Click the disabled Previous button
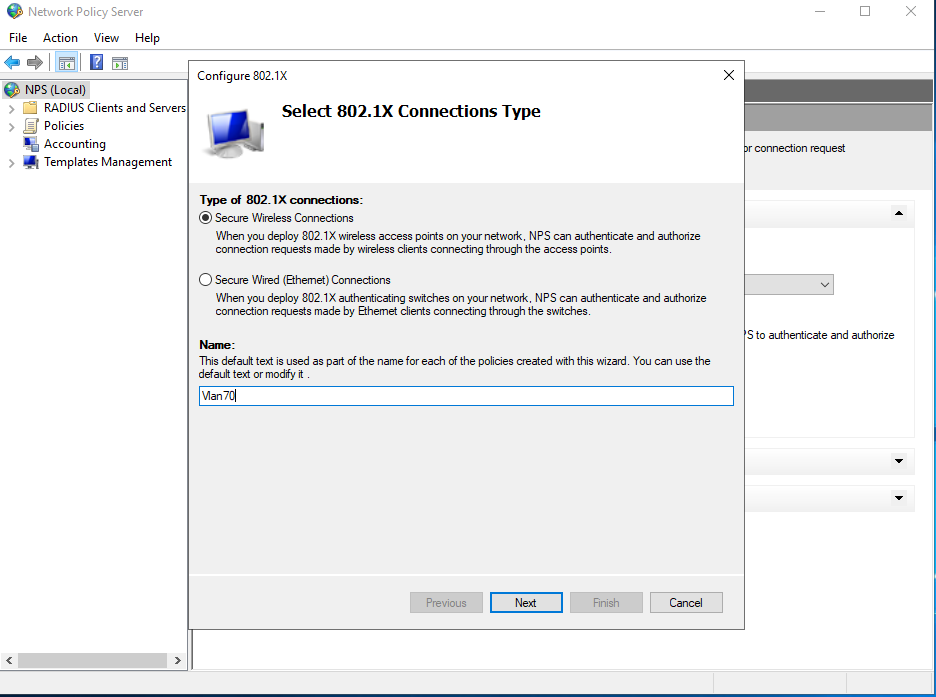The height and width of the screenshot is (697, 936). click(446, 603)
